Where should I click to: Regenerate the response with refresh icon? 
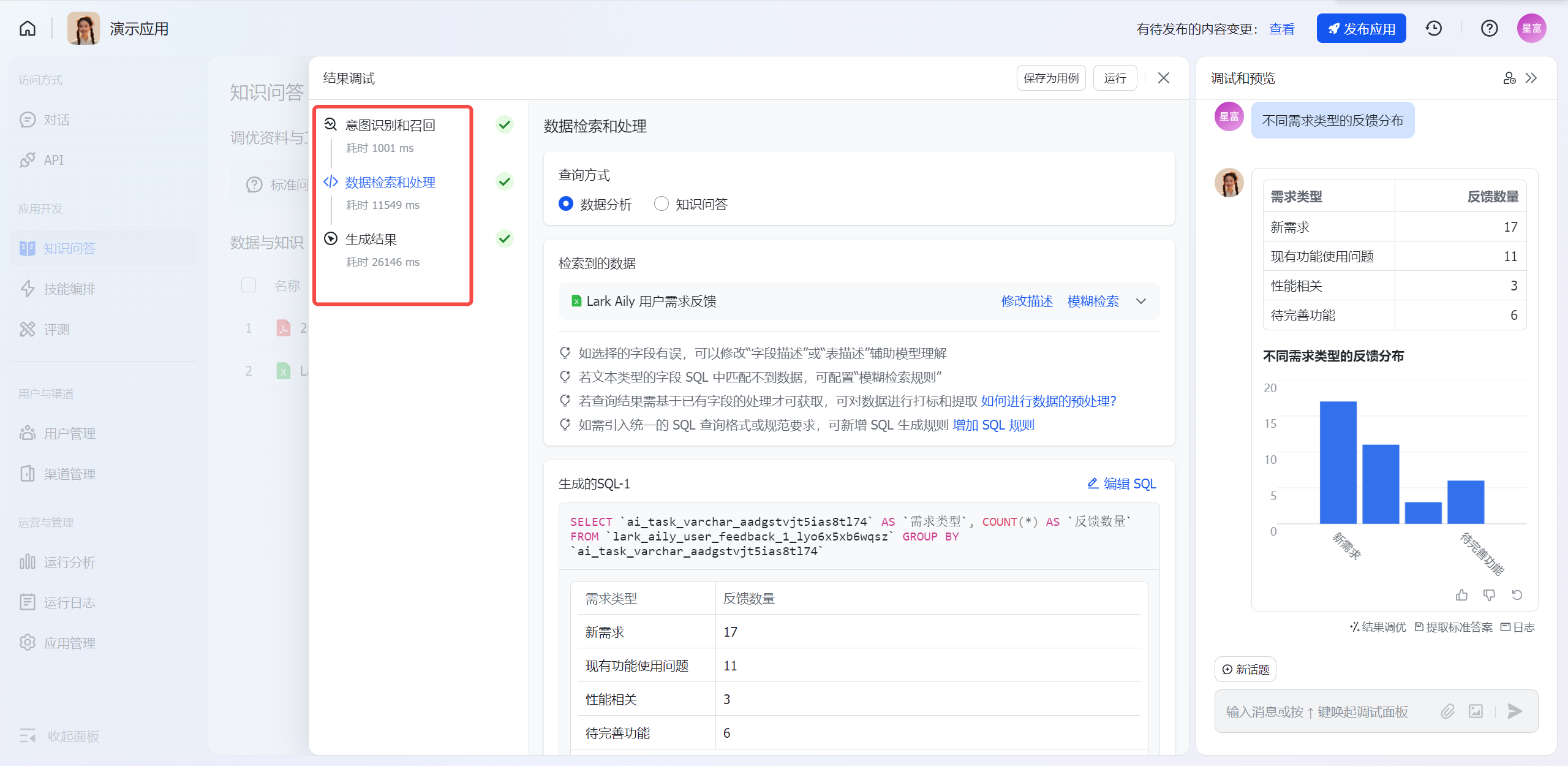1517,594
